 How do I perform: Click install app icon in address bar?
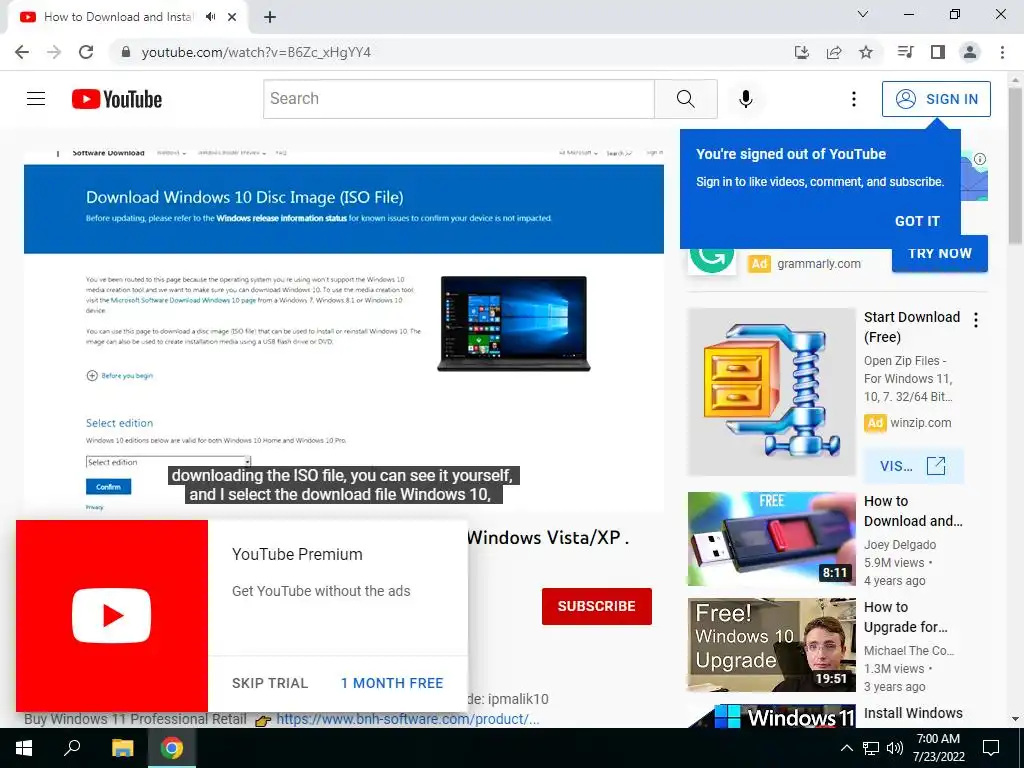coord(801,52)
